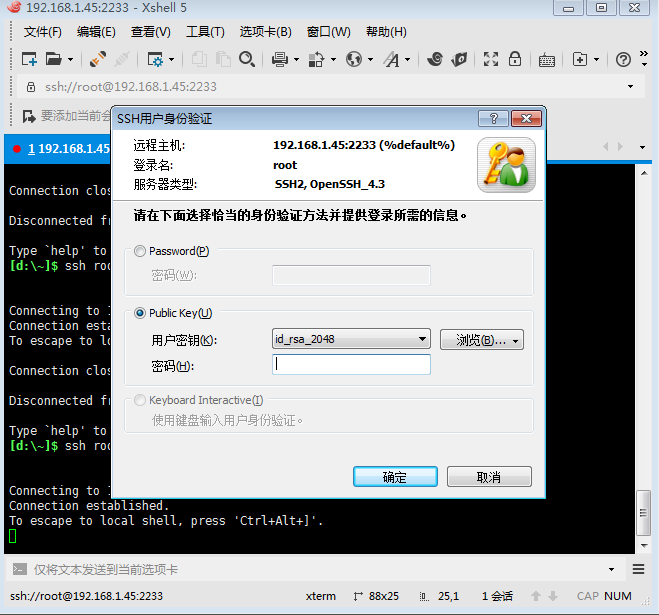659x615 pixels.
Task: Expand the new tab plus dropdown arrow
Action: coord(596,60)
